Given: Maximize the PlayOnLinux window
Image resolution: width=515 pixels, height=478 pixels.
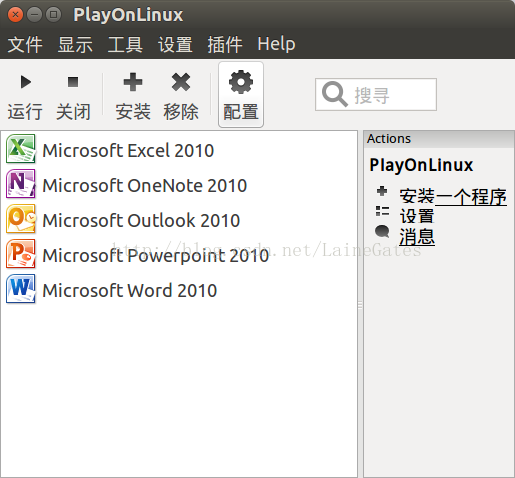Looking at the screenshot, I should 53,15.
